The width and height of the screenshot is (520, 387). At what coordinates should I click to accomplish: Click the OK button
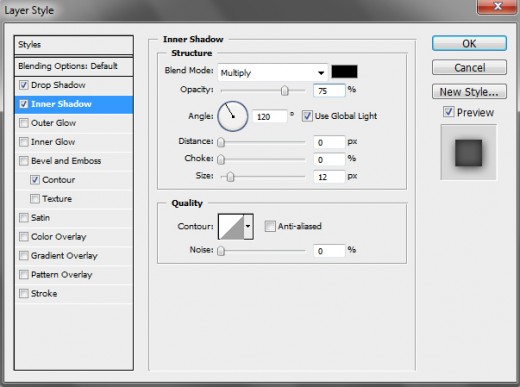click(x=469, y=43)
